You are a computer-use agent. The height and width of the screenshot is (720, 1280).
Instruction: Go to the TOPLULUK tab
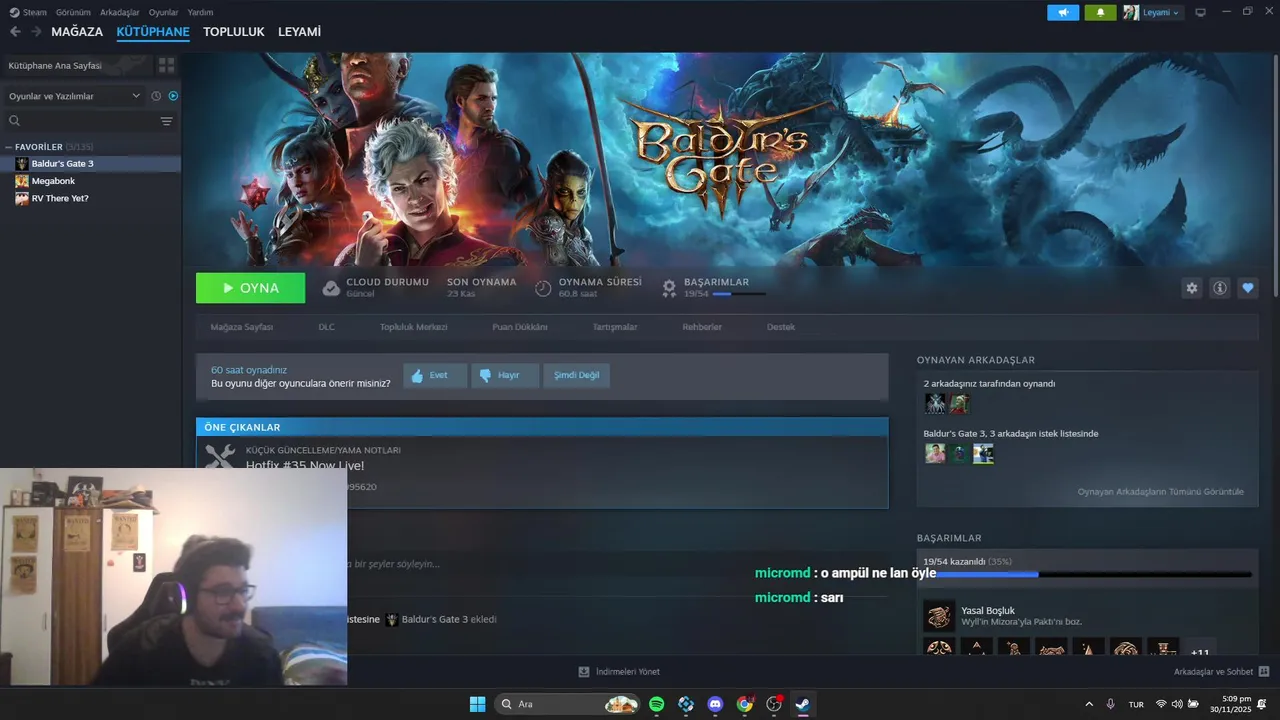click(234, 32)
